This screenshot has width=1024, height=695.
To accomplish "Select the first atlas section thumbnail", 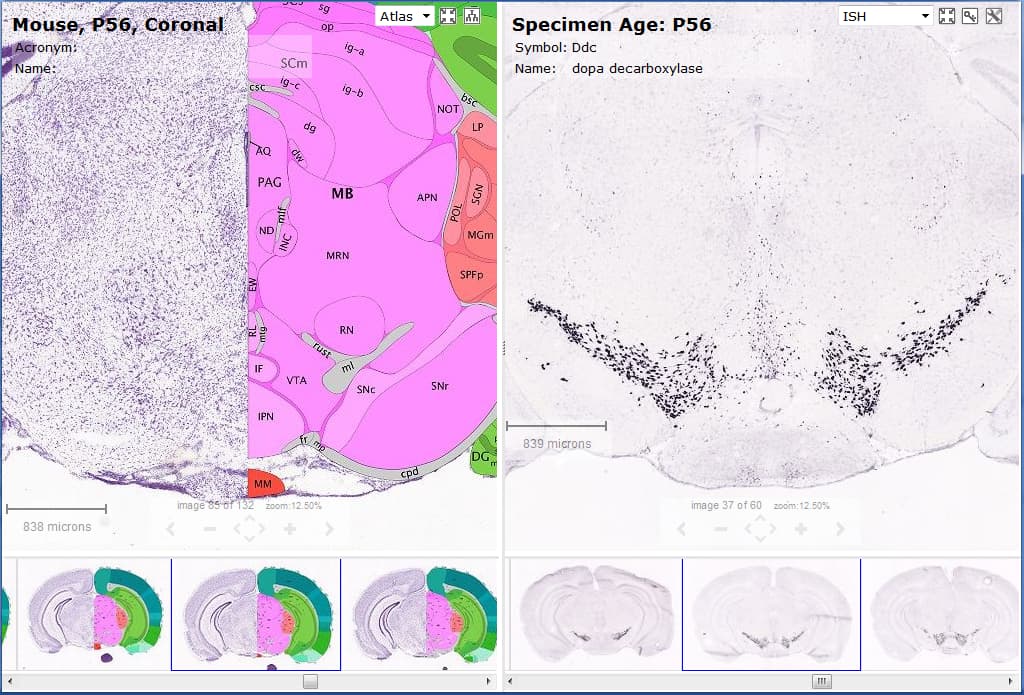I will [x=93, y=613].
